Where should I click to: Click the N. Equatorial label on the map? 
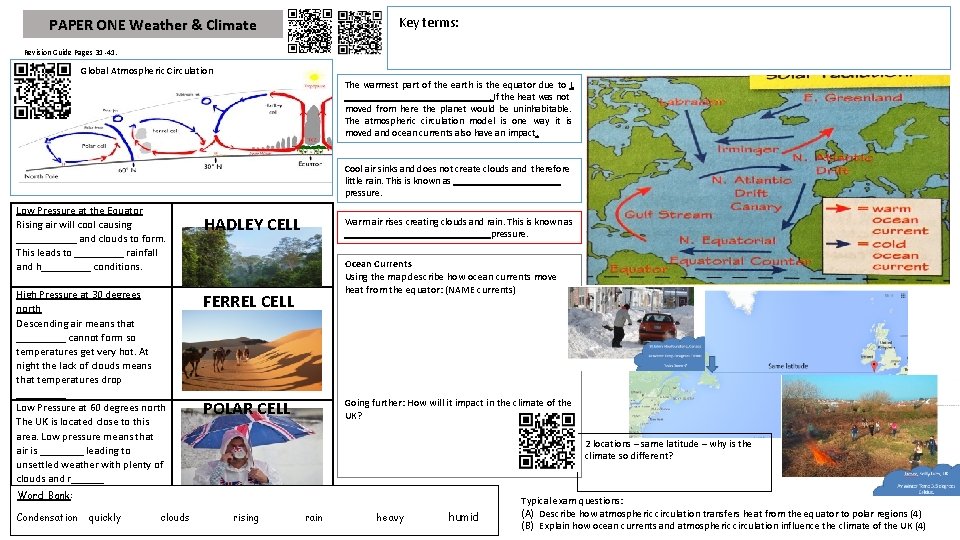727,240
